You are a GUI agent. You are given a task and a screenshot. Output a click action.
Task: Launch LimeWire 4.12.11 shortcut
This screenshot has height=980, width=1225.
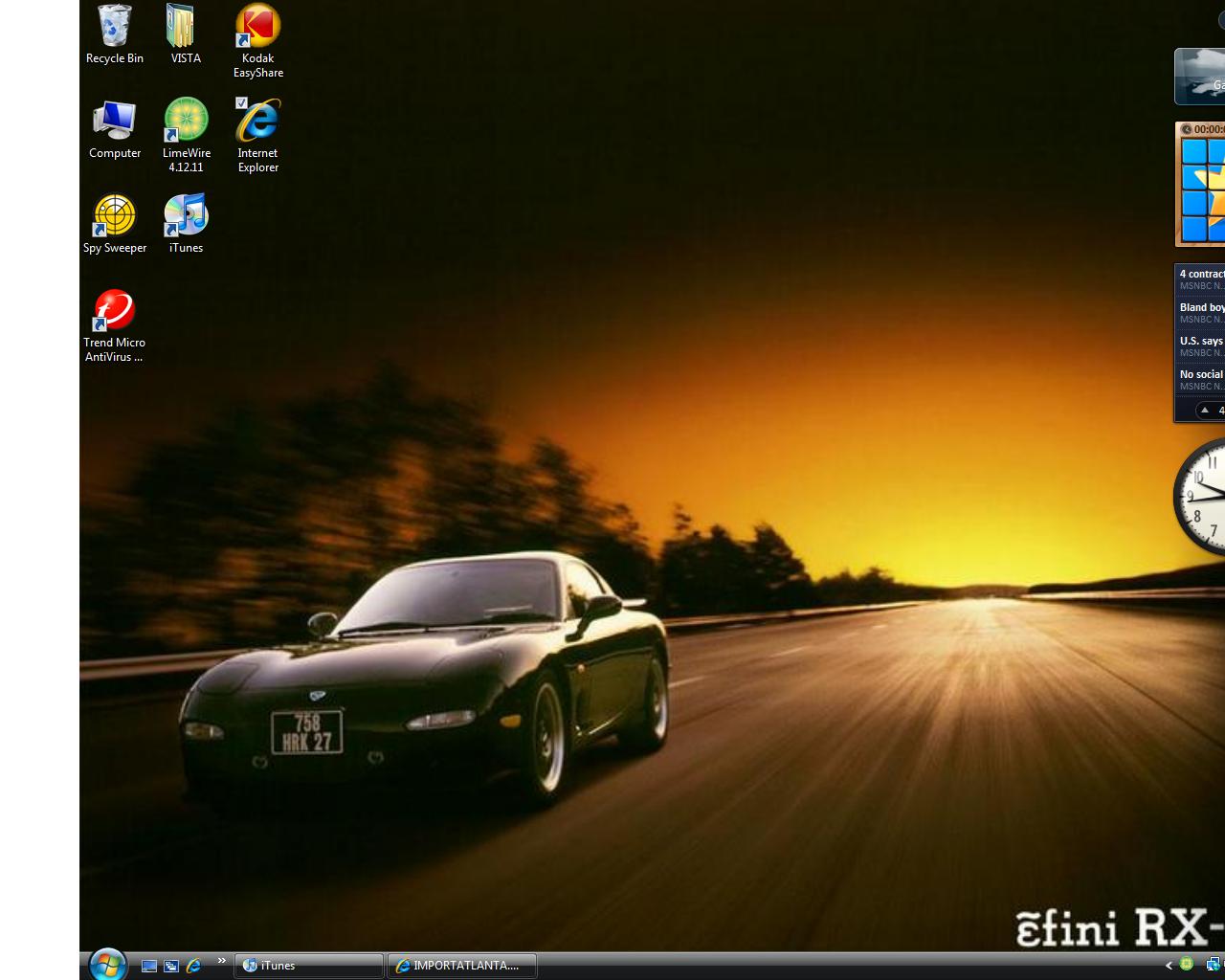(186, 122)
